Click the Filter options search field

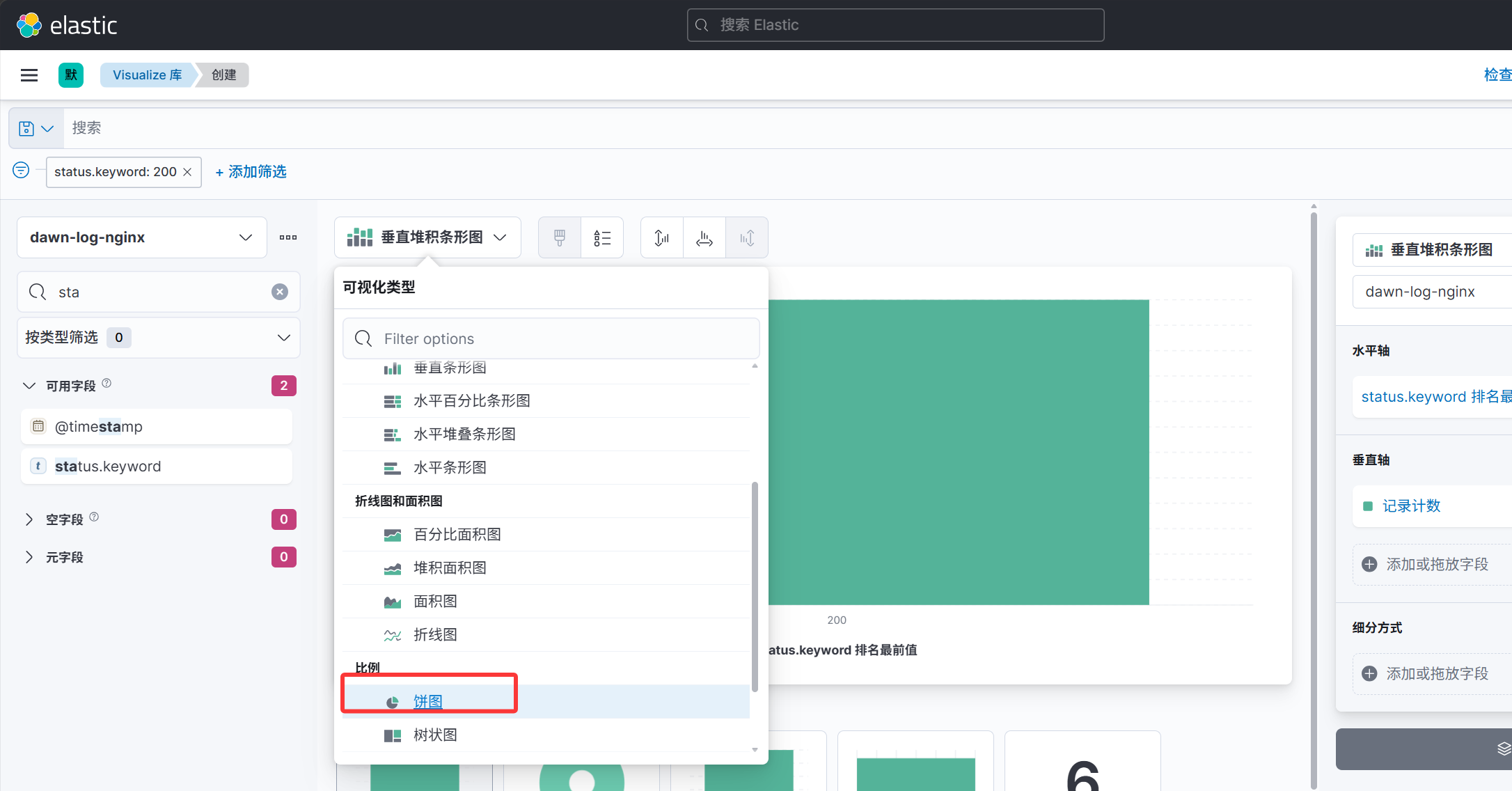[551, 338]
